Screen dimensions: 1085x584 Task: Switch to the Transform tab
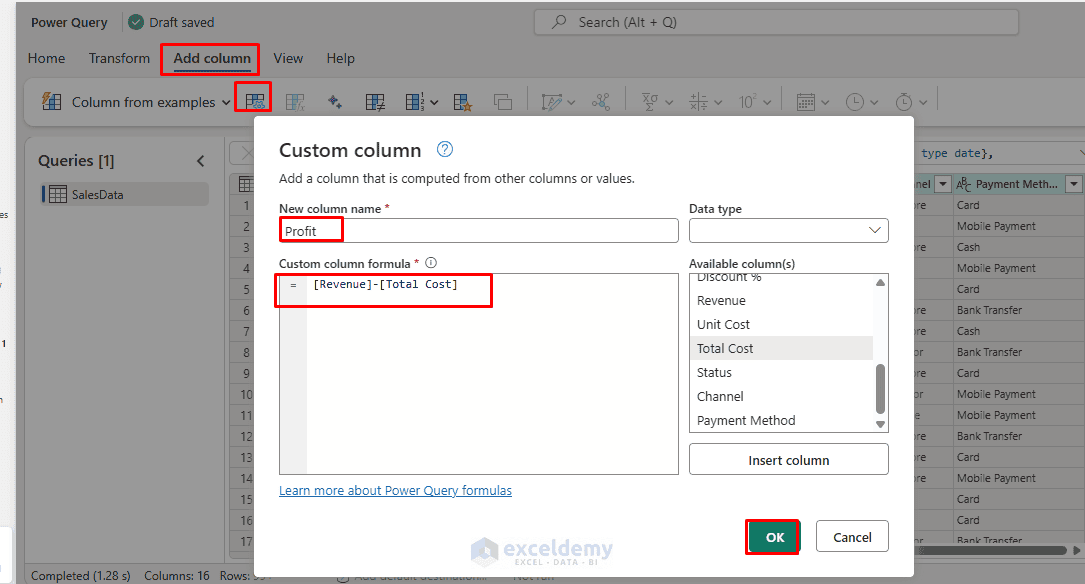pos(119,58)
